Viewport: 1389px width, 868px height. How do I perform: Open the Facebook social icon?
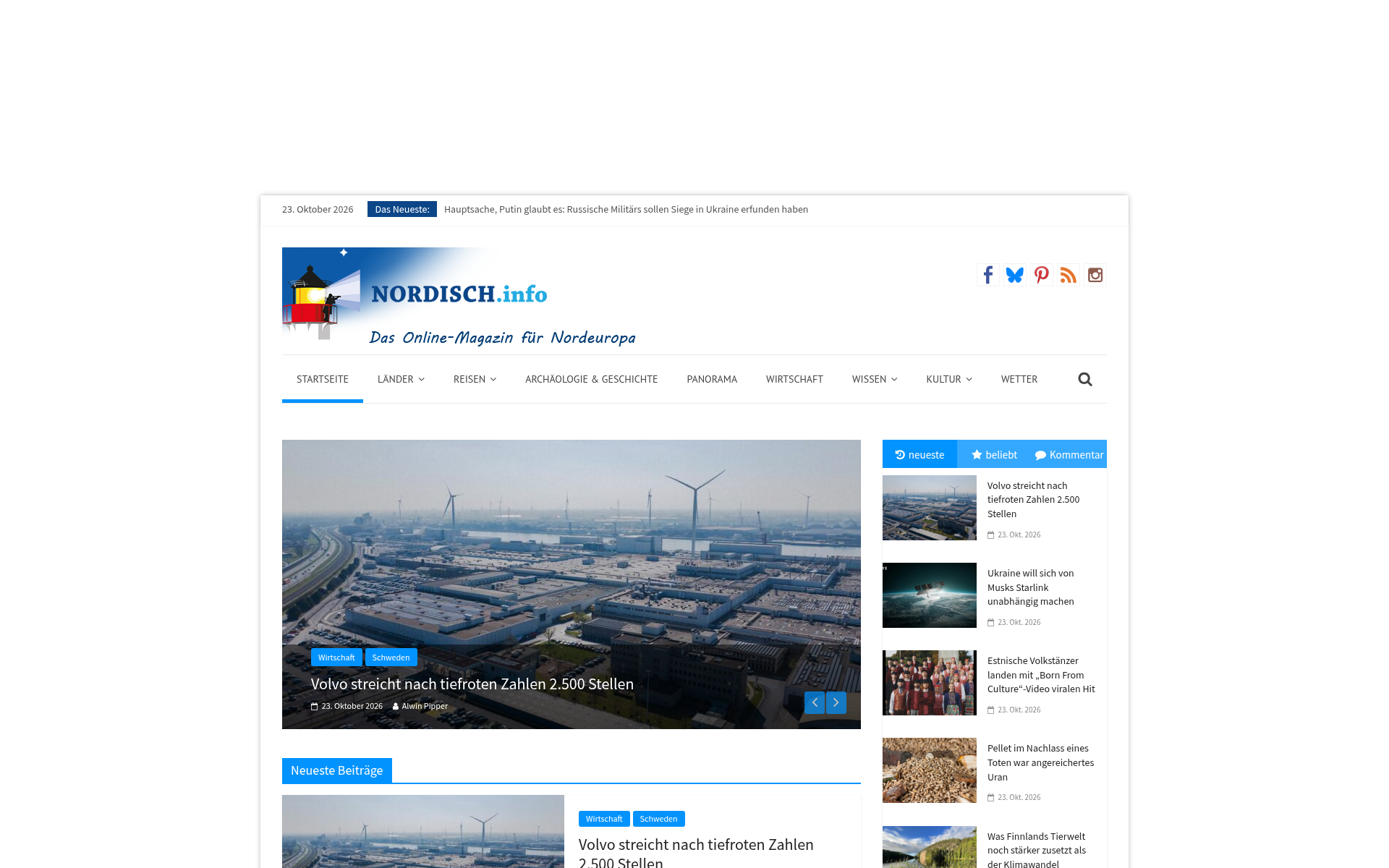pyautogui.click(x=988, y=275)
